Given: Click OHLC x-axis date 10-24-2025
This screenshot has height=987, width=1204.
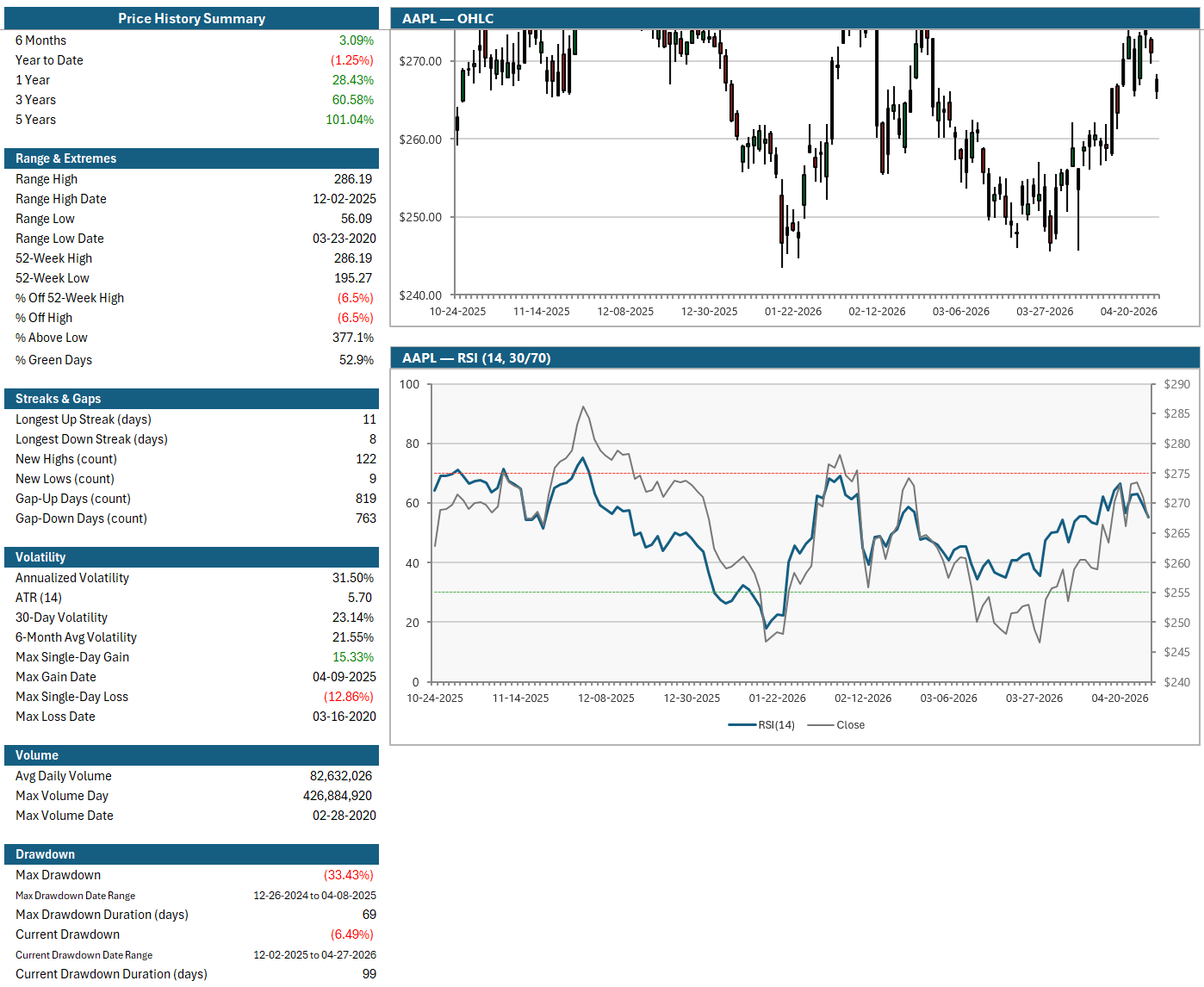Looking at the screenshot, I should click(x=457, y=312).
